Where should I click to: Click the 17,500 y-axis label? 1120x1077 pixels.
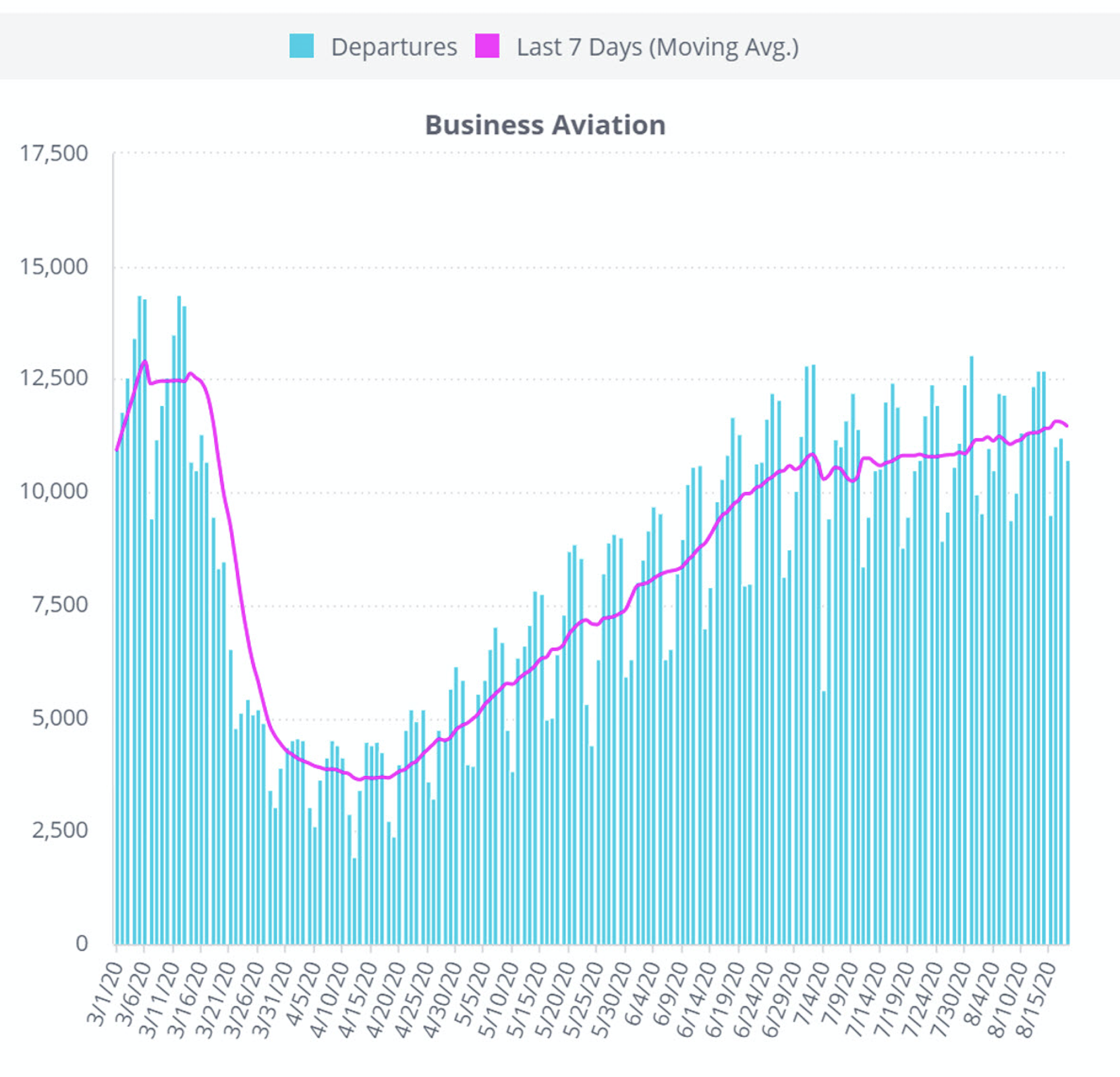coord(54,154)
